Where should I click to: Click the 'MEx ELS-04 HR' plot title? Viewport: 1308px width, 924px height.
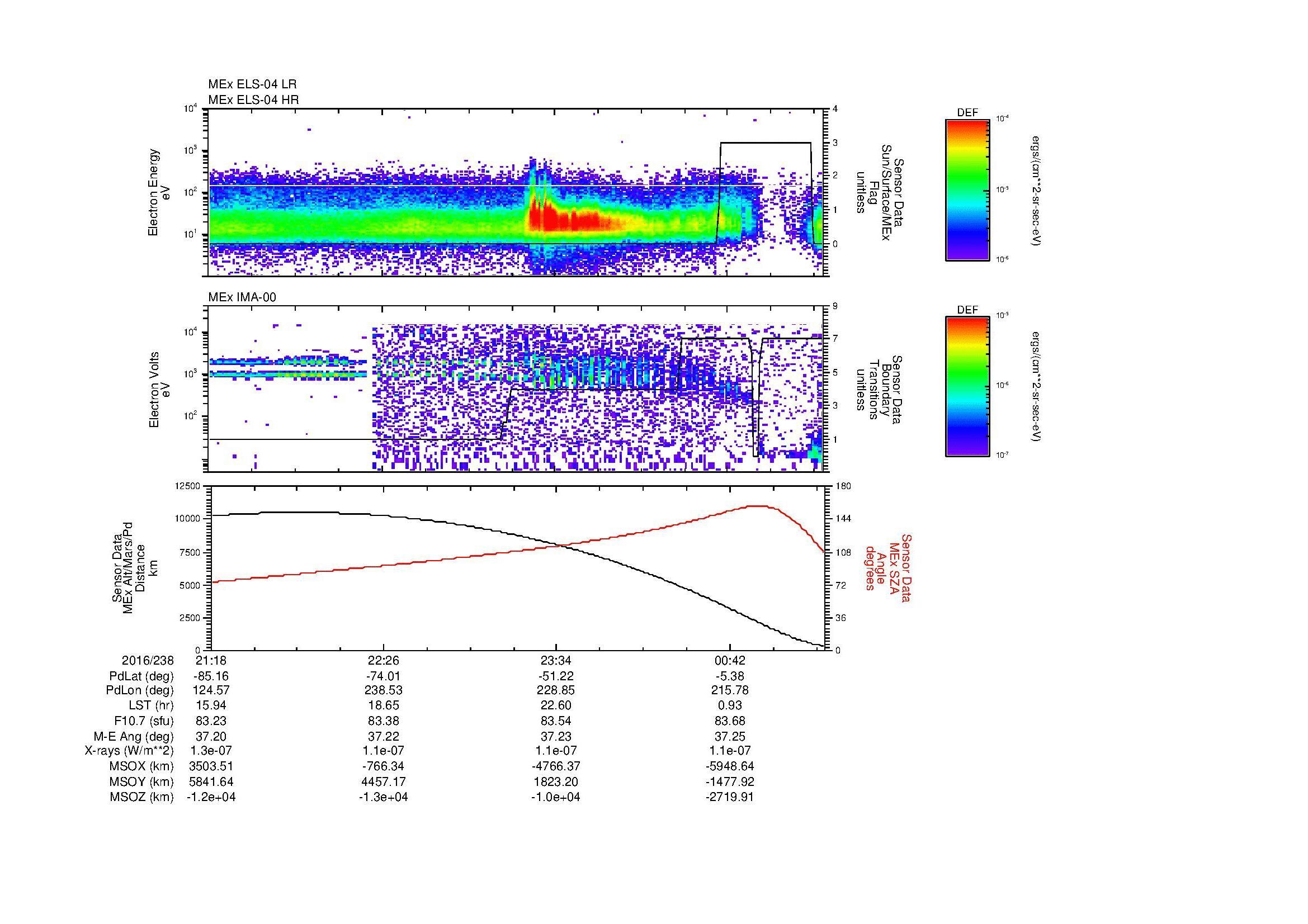click(x=253, y=99)
